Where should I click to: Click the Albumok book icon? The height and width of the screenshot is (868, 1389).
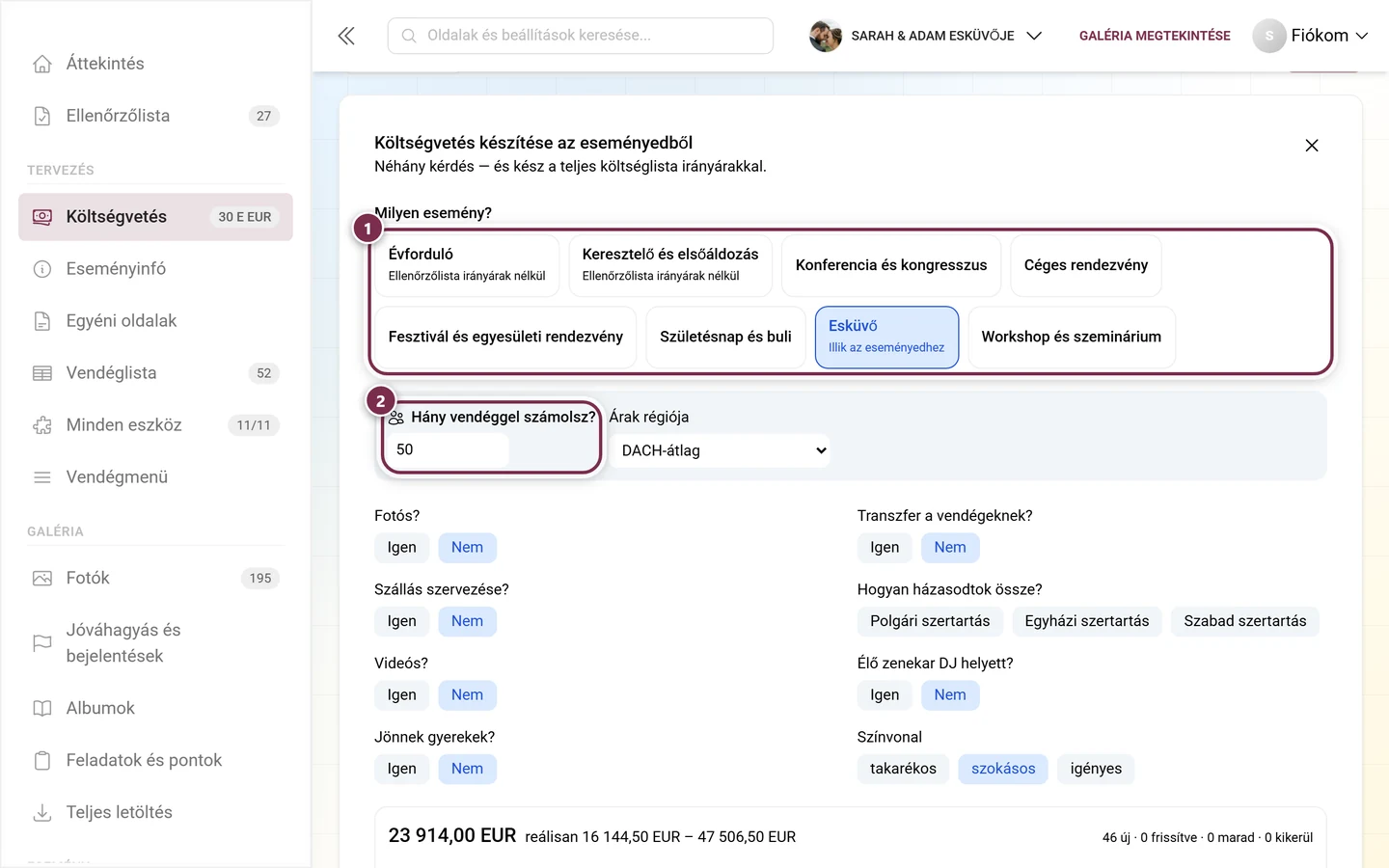click(x=42, y=708)
